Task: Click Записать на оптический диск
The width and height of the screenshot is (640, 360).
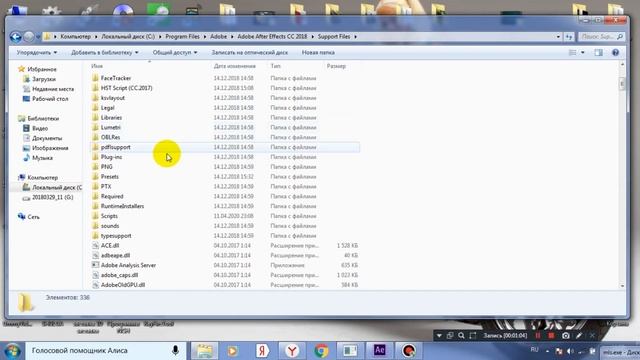Action: (x=249, y=53)
